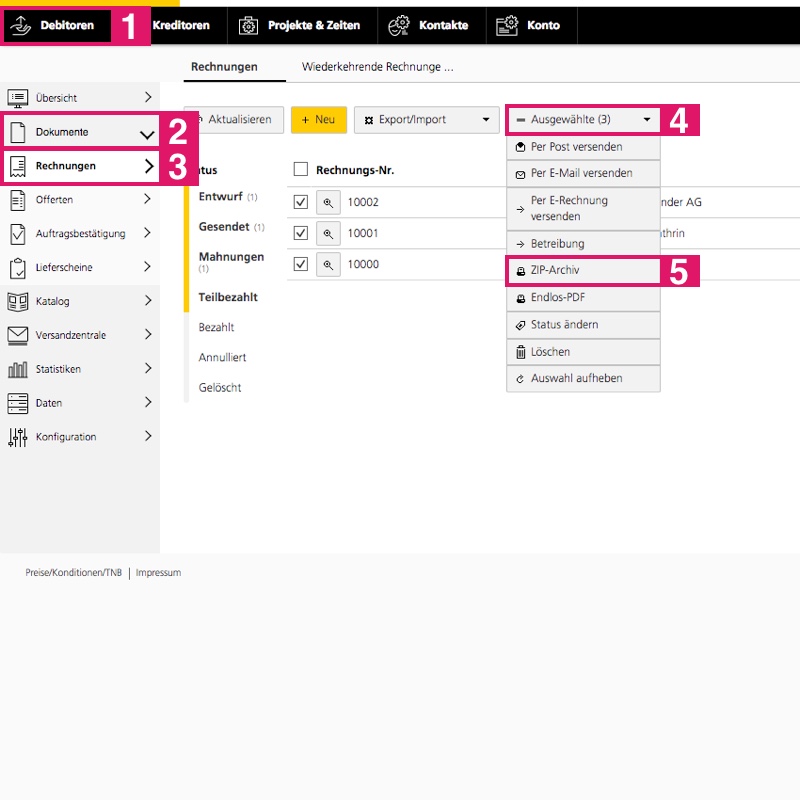This screenshot has height=800, width=800.
Task: Click the Statistiken chart icon
Action: (x=18, y=369)
